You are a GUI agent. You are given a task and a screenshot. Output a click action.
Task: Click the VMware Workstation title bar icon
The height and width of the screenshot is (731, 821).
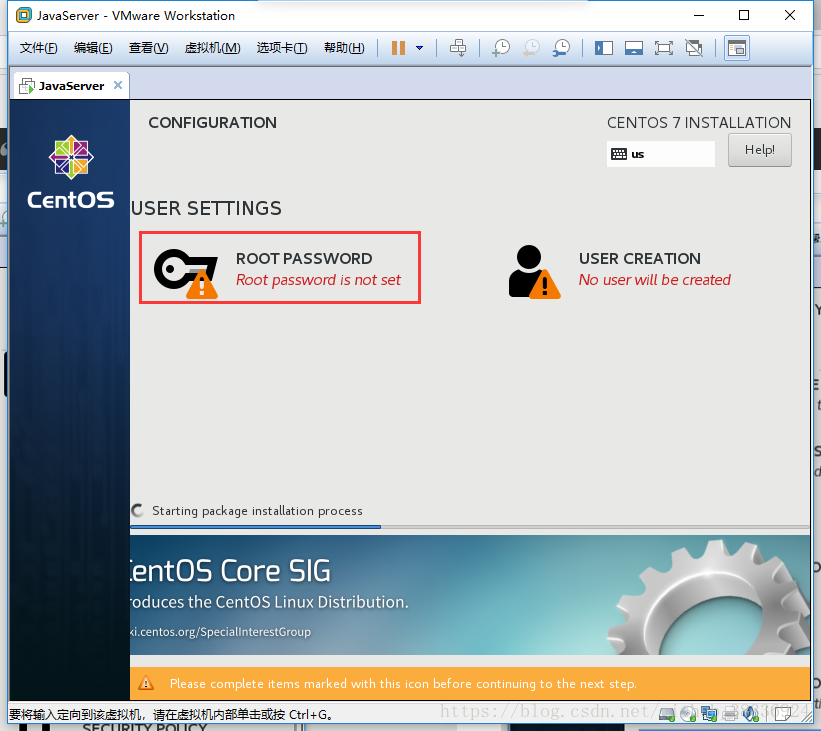(x=24, y=15)
